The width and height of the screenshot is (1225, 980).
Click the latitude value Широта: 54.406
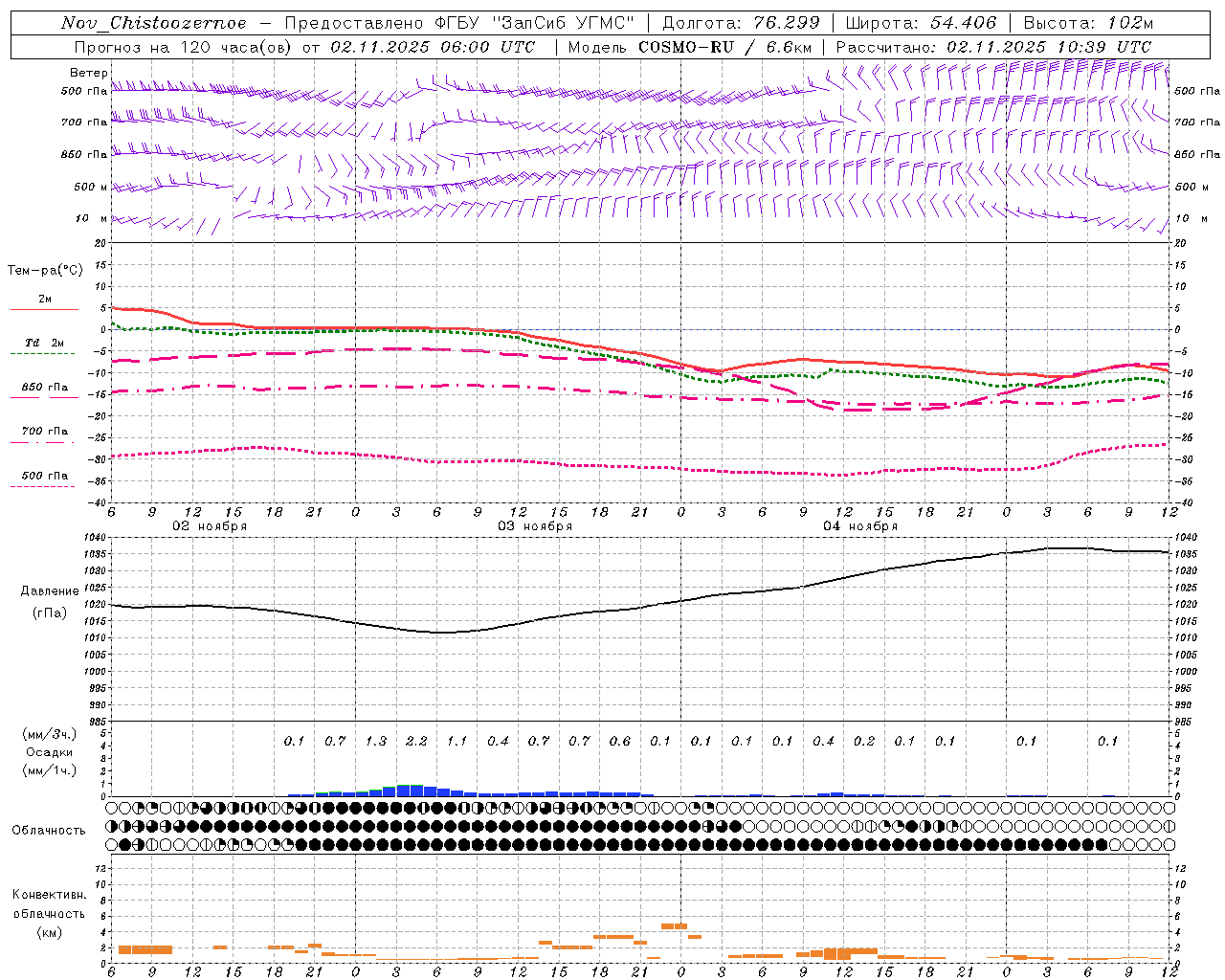coord(921,23)
